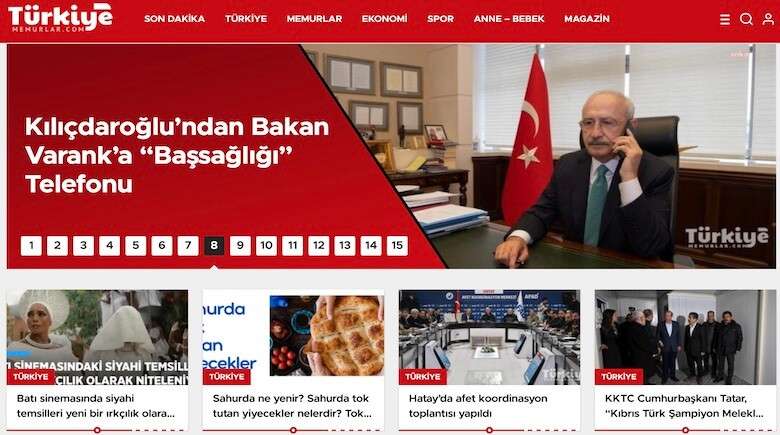Click the TÜRKİYE tag on the Hatay article
This screenshot has height=435, width=780.
[x=423, y=377]
